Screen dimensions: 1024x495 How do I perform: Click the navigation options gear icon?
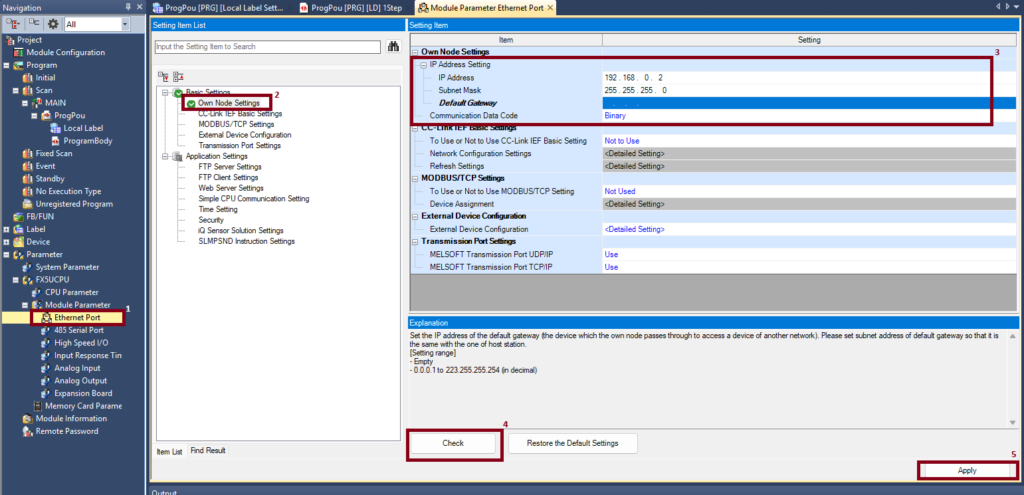tap(53, 23)
